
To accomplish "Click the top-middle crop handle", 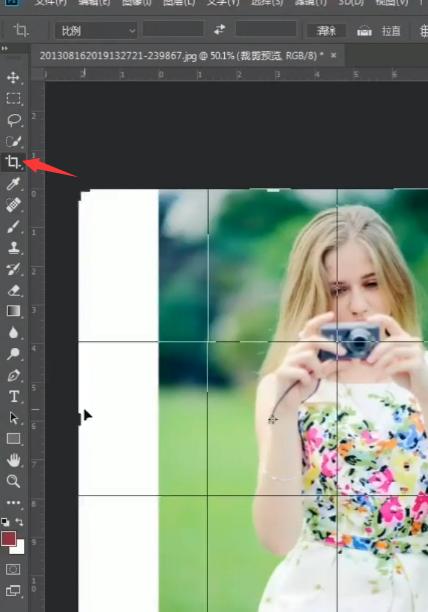I will tap(273, 190).
